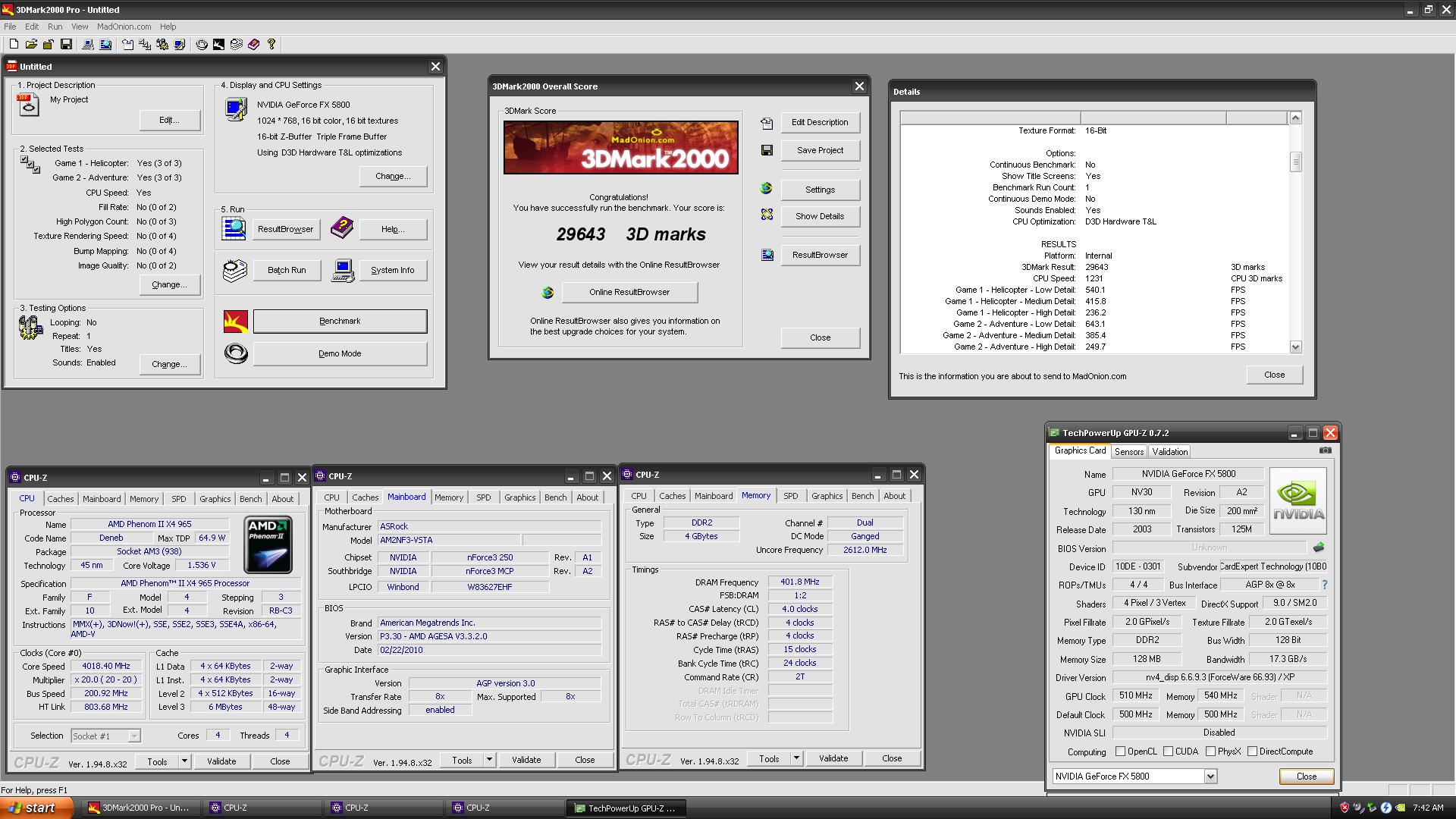Toggle the PhysX checkbox in GPU-Z
This screenshot has width=1456, height=819.
click(x=1211, y=752)
